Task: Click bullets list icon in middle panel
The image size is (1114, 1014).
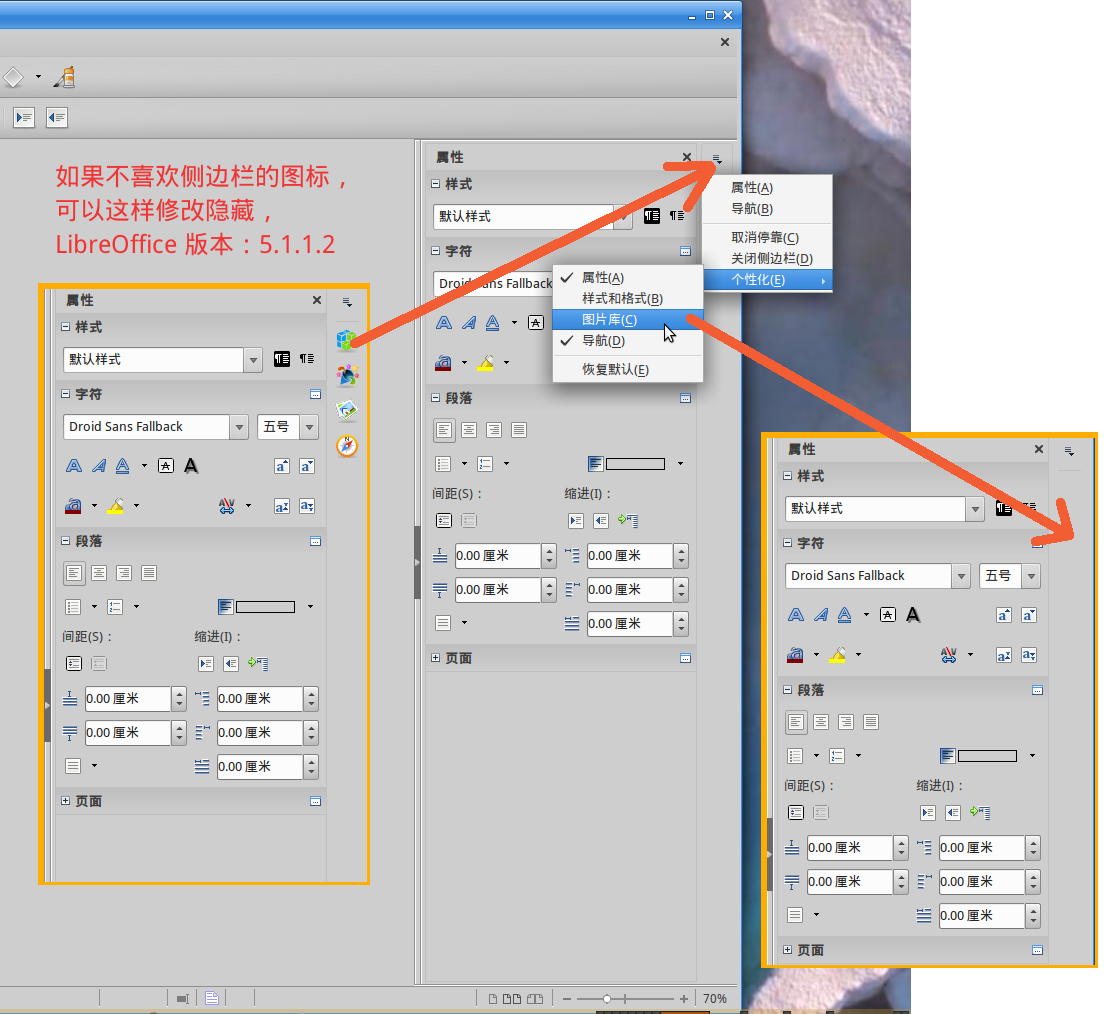Action: pyautogui.click(x=443, y=464)
